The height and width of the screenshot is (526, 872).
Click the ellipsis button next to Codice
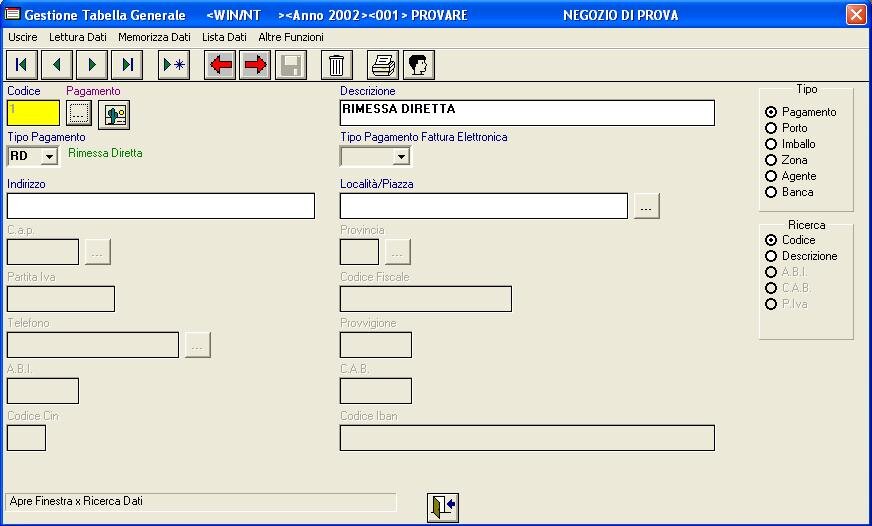[x=79, y=114]
